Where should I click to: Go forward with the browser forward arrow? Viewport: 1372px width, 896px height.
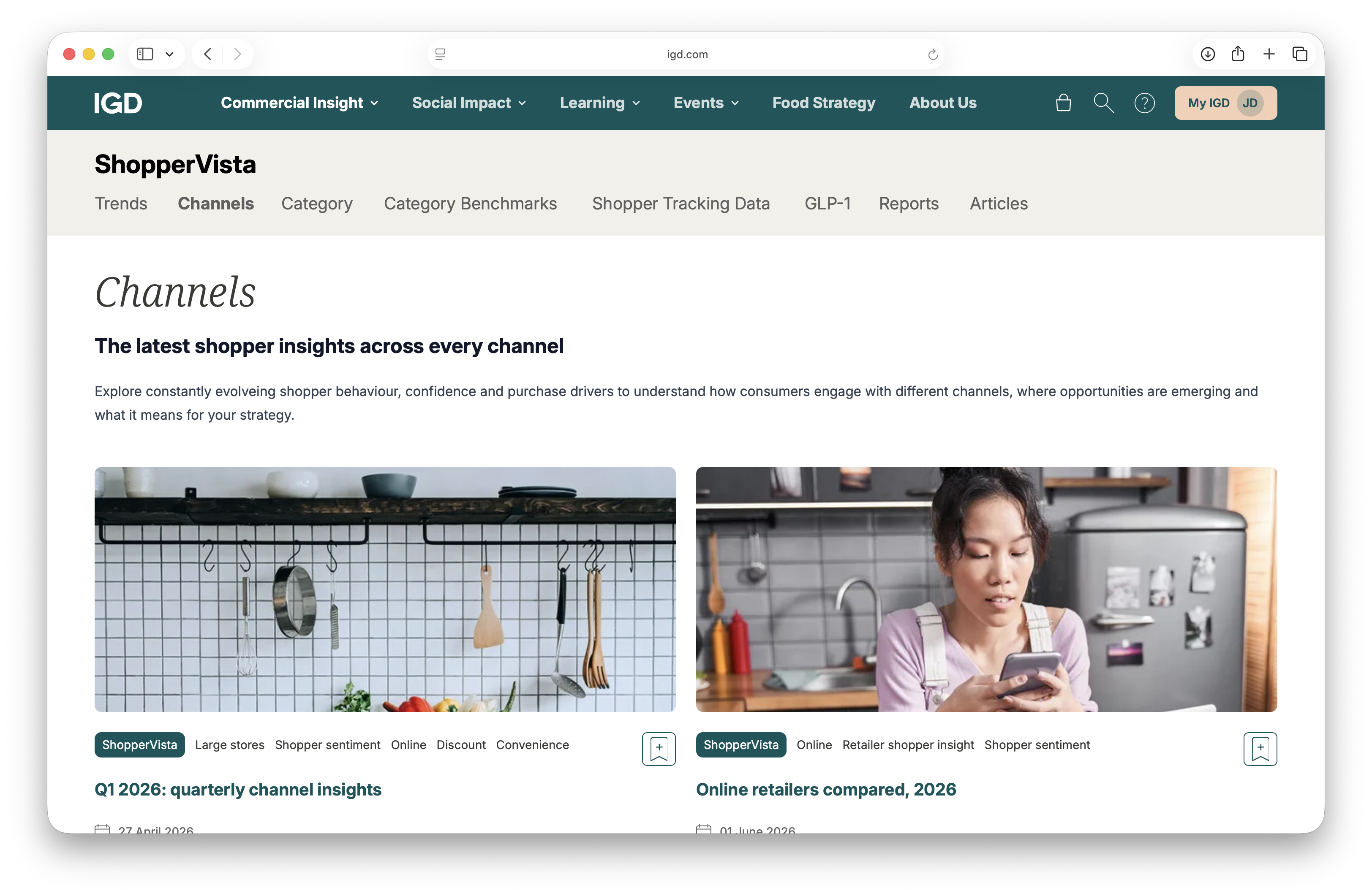click(x=237, y=54)
